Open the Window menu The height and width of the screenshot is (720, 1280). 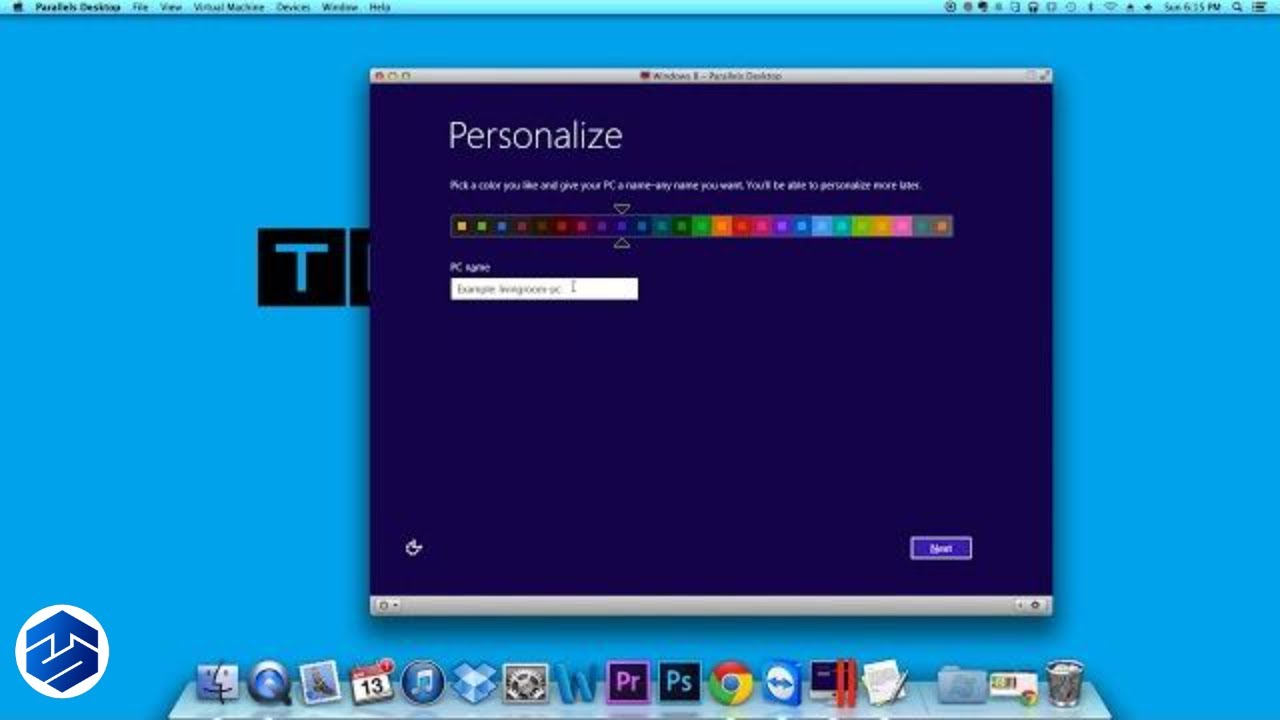tap(340, 7)
